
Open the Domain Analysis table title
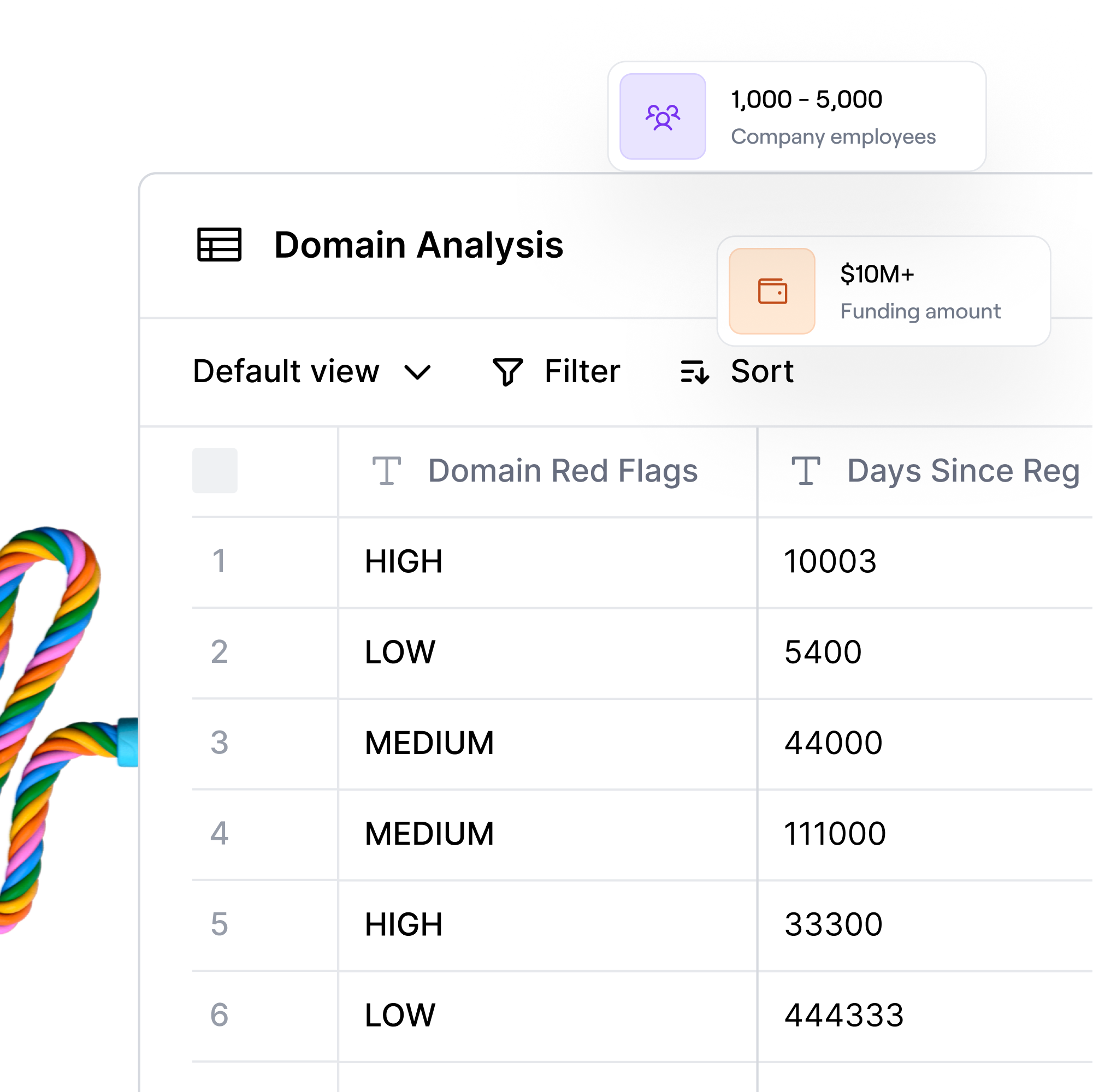(418, 245)
